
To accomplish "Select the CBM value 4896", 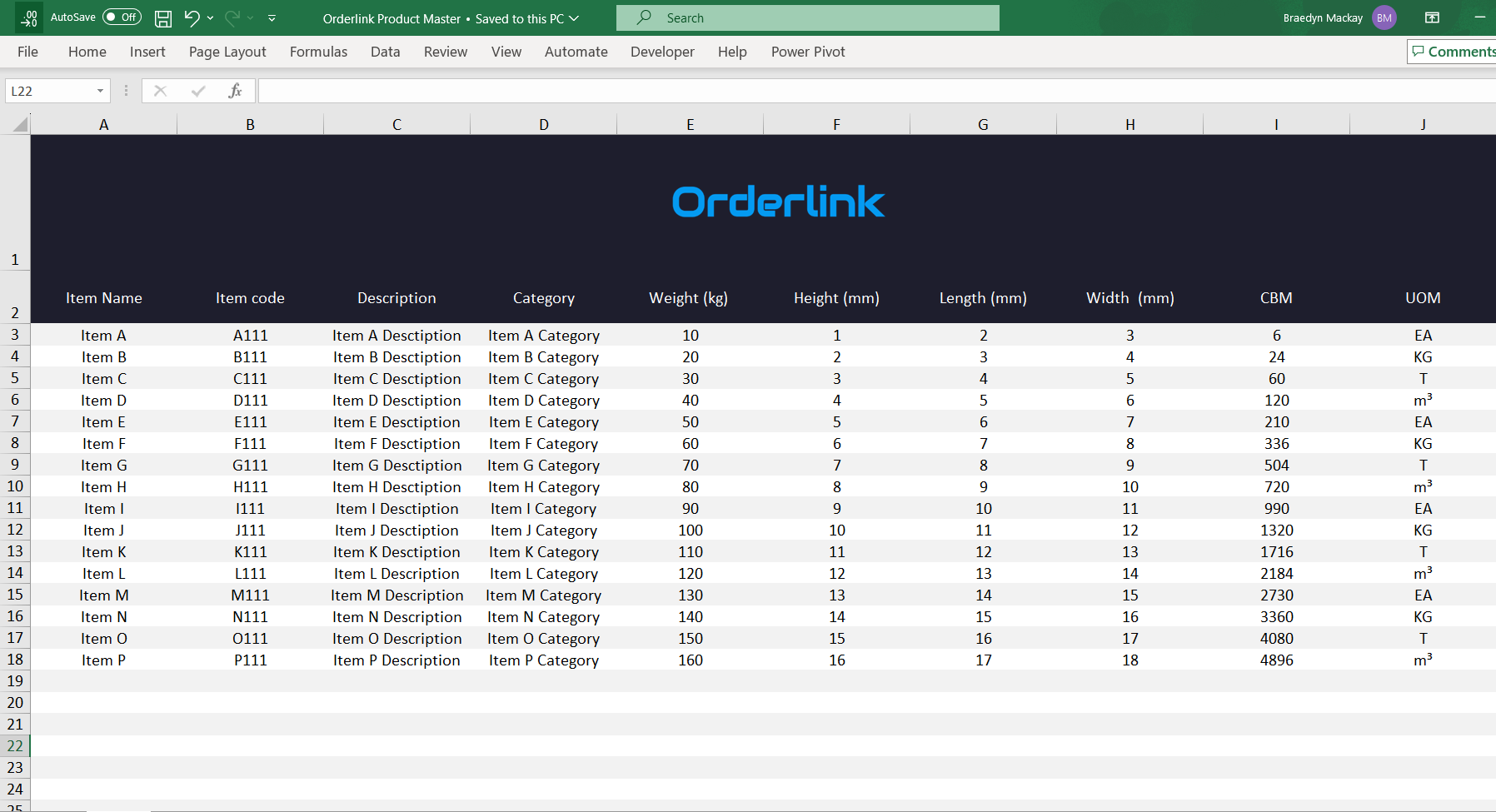I will click(1277, 660).
